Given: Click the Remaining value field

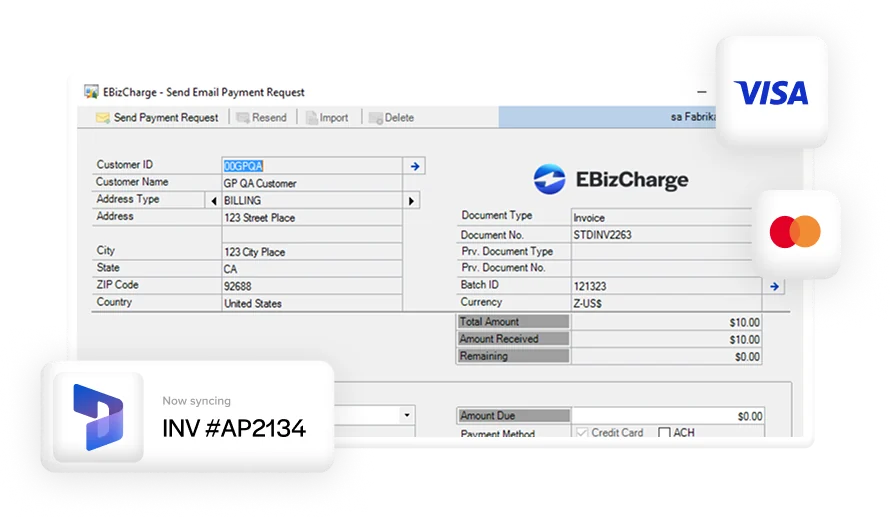Looking at the screenshot, I should (667, 356).
